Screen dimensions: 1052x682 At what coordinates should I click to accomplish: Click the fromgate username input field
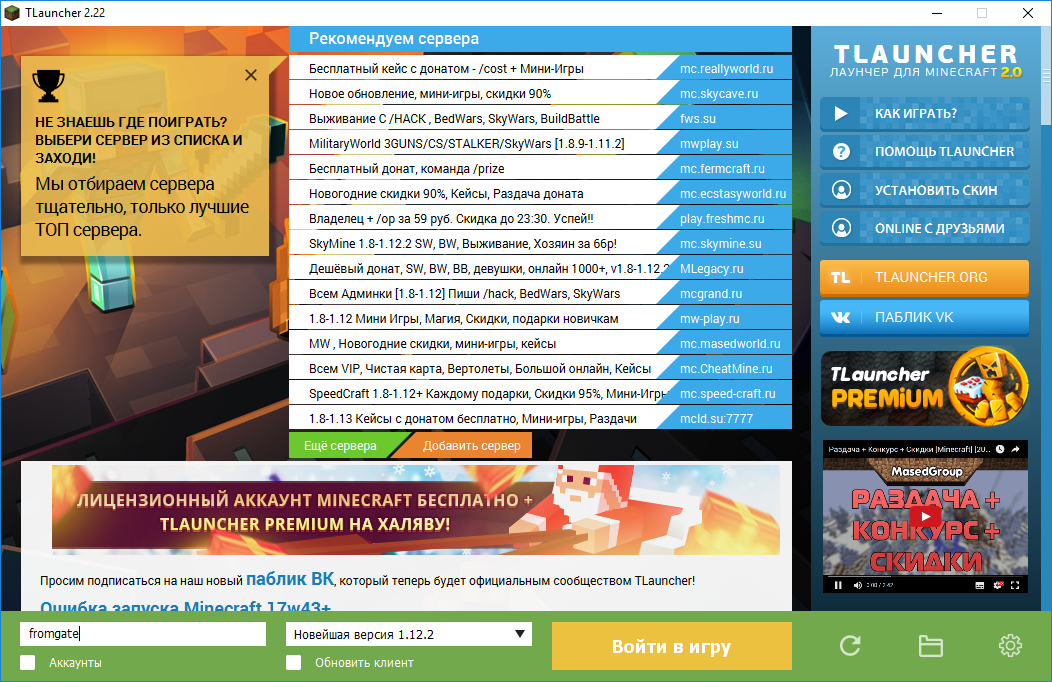[143, 634]
